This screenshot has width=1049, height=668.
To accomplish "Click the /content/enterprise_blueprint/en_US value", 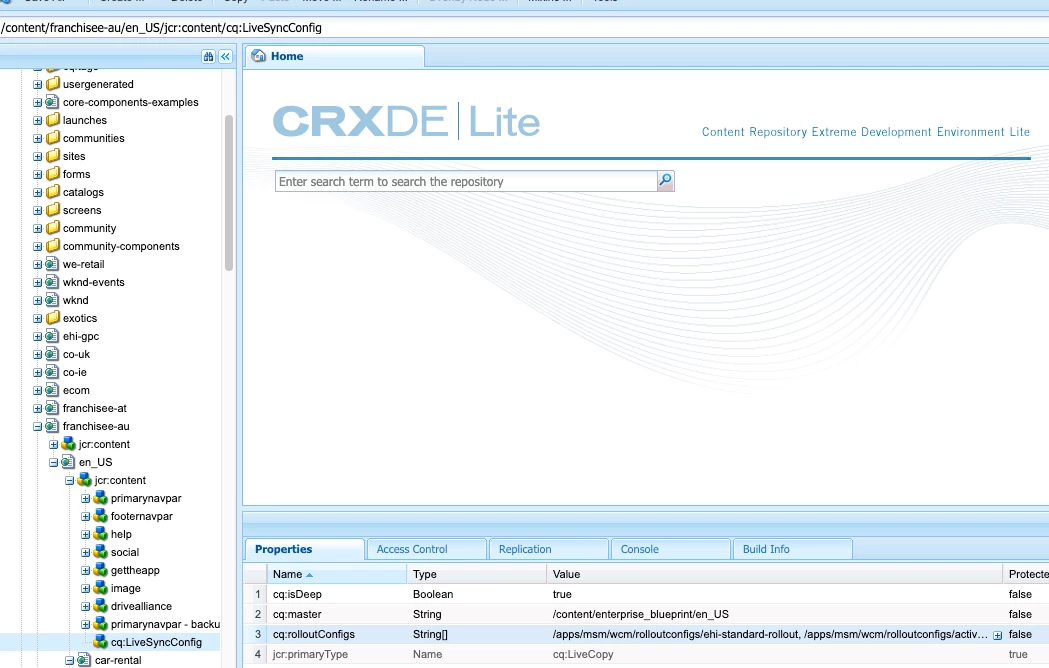I will (x=640, y=614).
